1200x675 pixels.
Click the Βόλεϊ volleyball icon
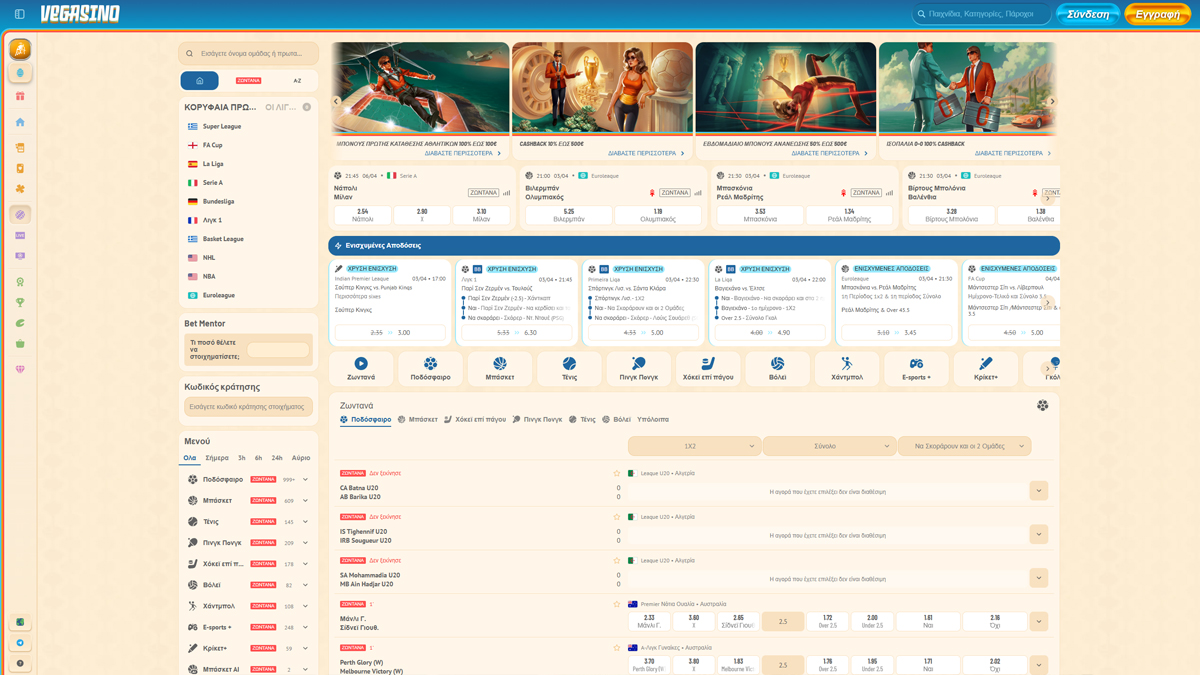tap(777, 368)
